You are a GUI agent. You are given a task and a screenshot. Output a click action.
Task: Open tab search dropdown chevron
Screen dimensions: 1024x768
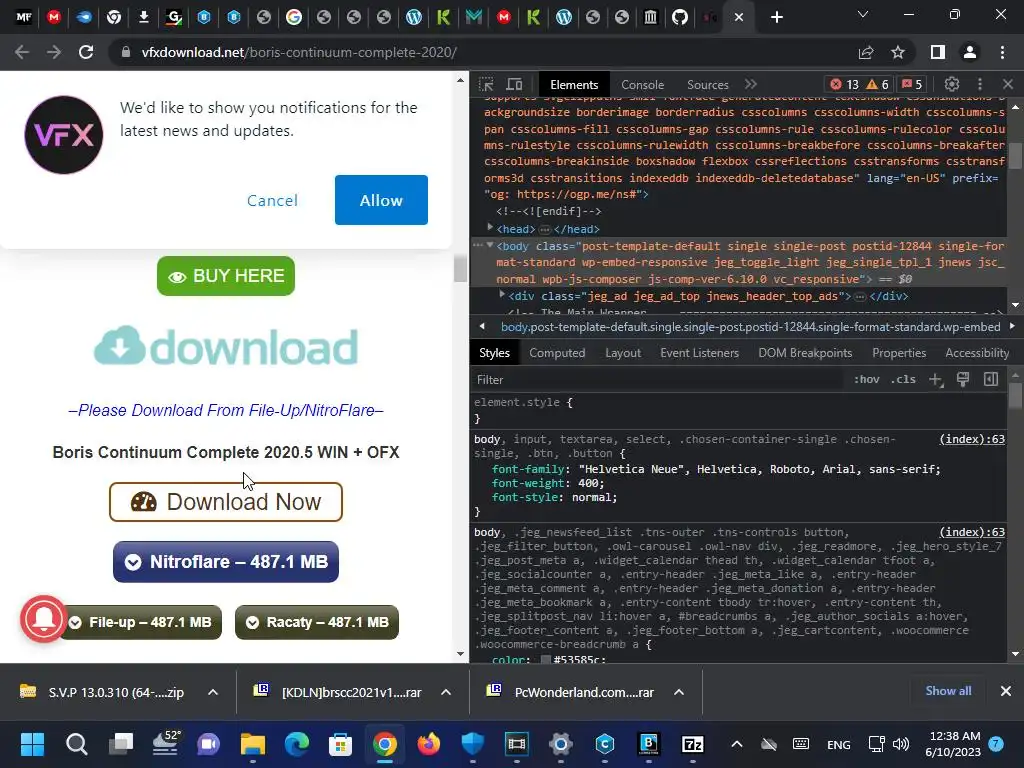click(x=863, y=14)
